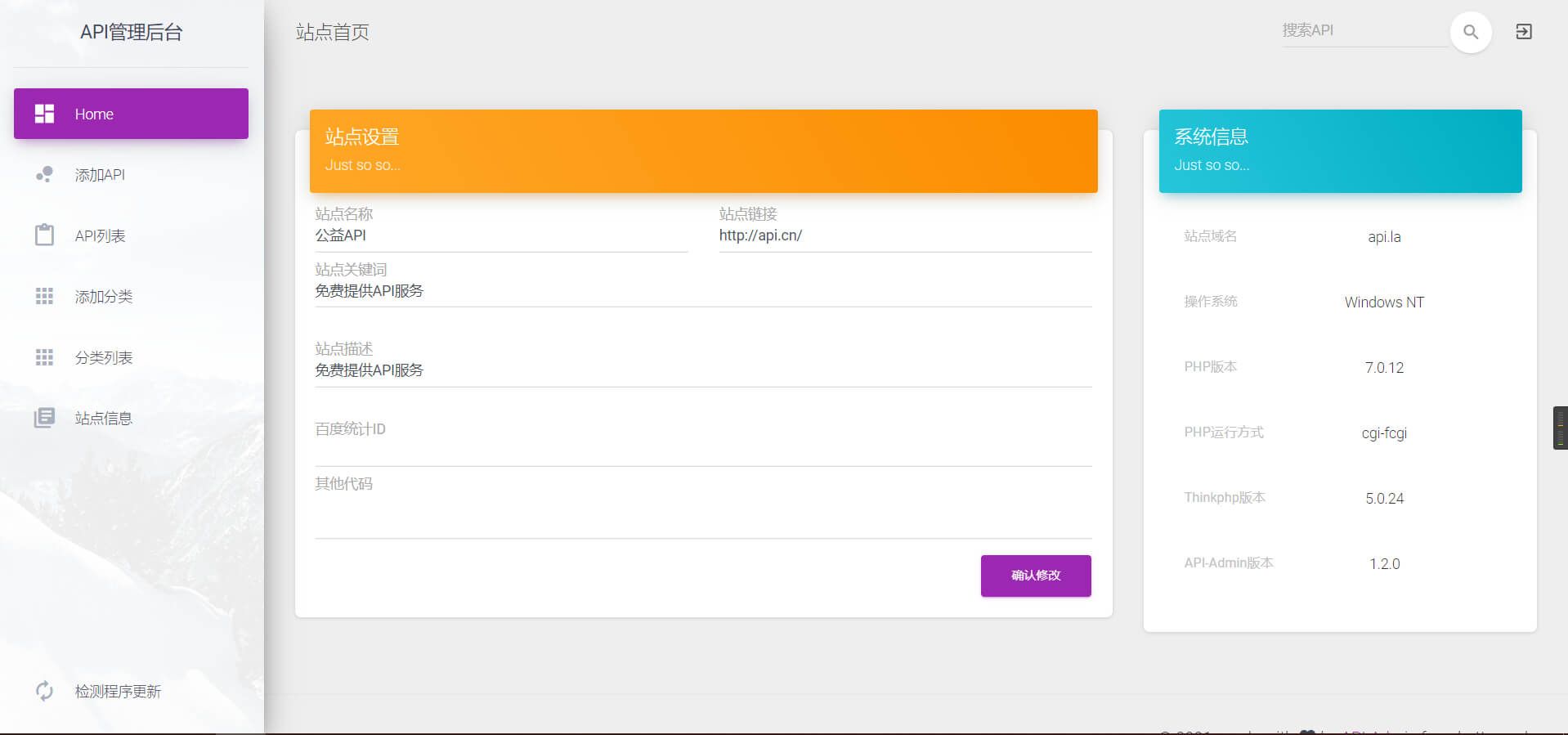Click the 百度统计ID input field
Viewport: 1568px width, 735px height.
[702, 450]
